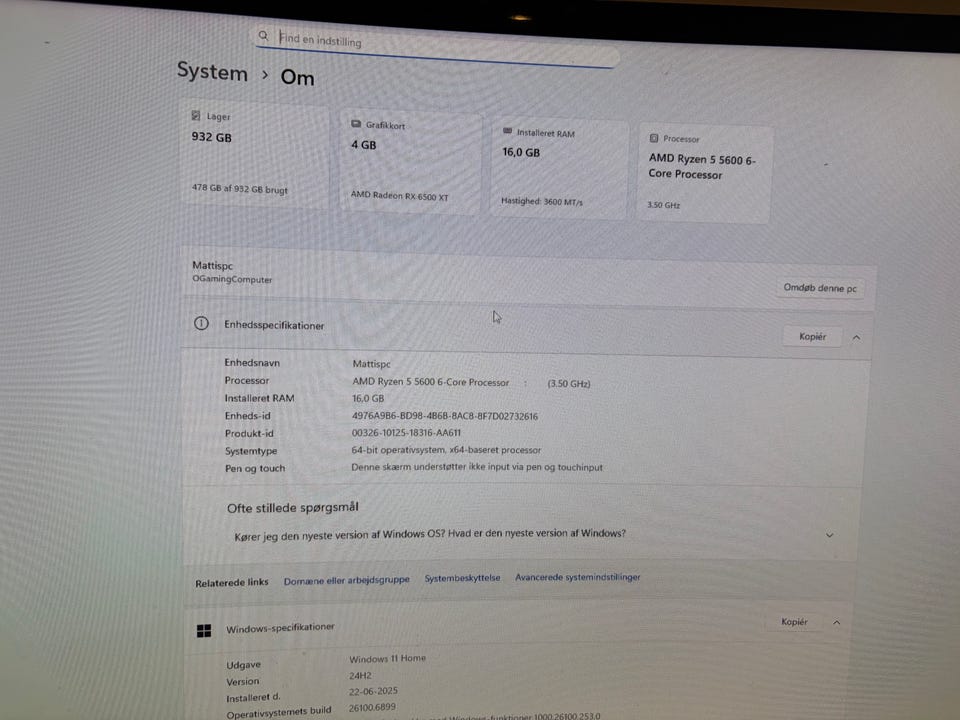Open the Installeret RAM 16,0 GB card
Viewport: 960px width, 720px height.
point(560,168)
